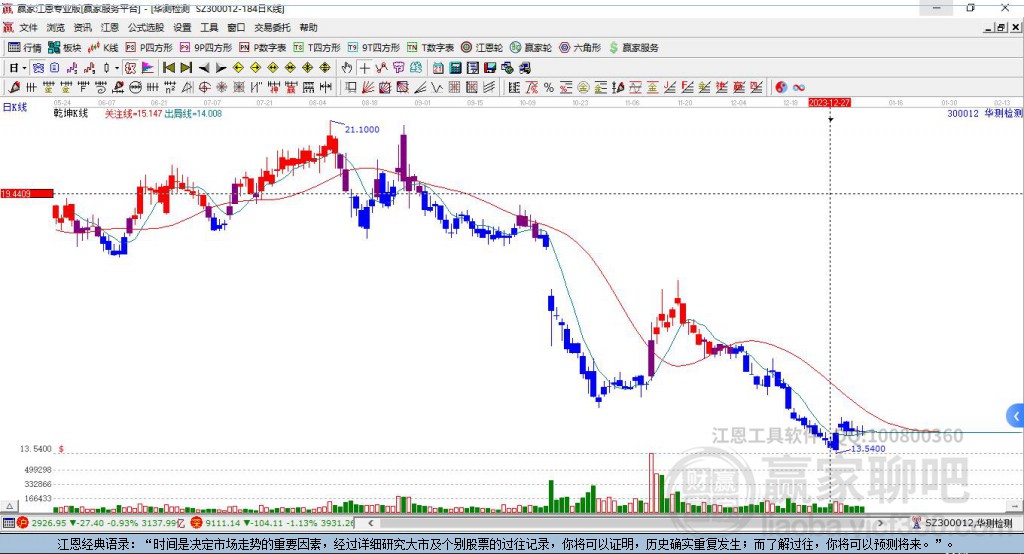
Task: Click the 300012 华测检测 stock title
Action: tap(984, 114)
